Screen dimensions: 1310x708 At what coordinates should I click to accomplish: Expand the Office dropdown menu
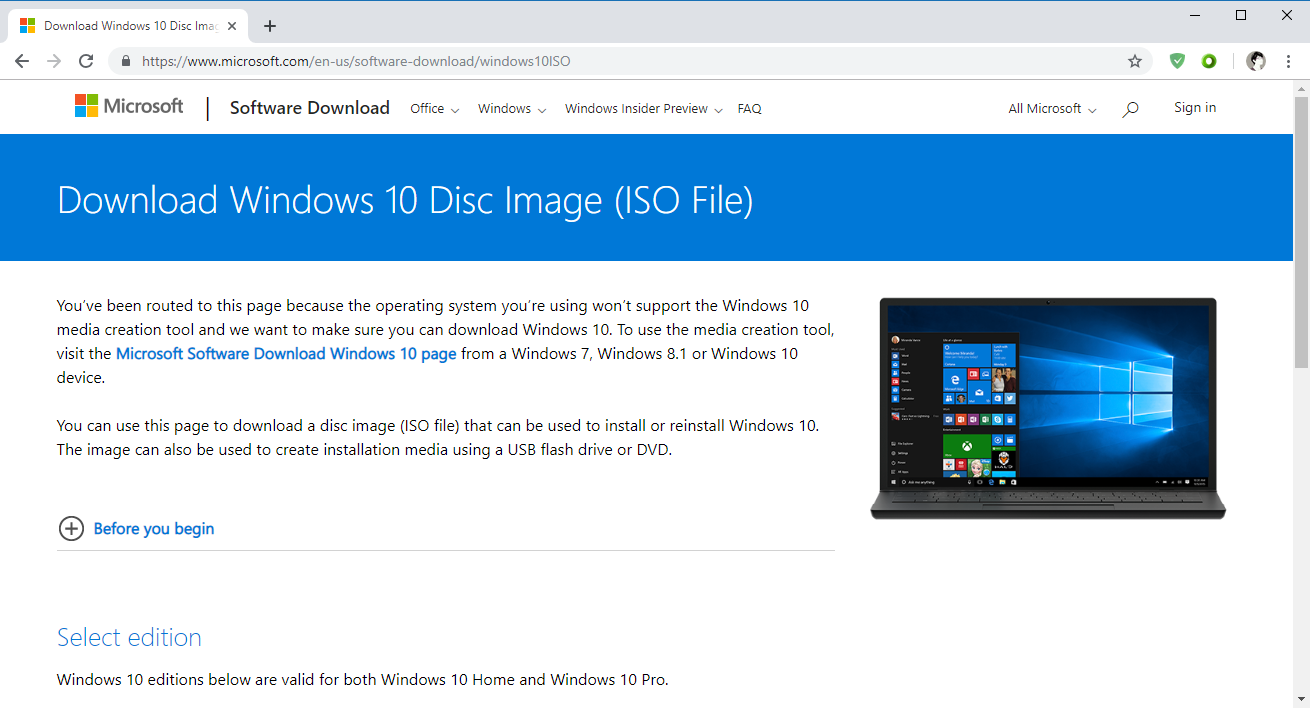(x=434, y=109)
